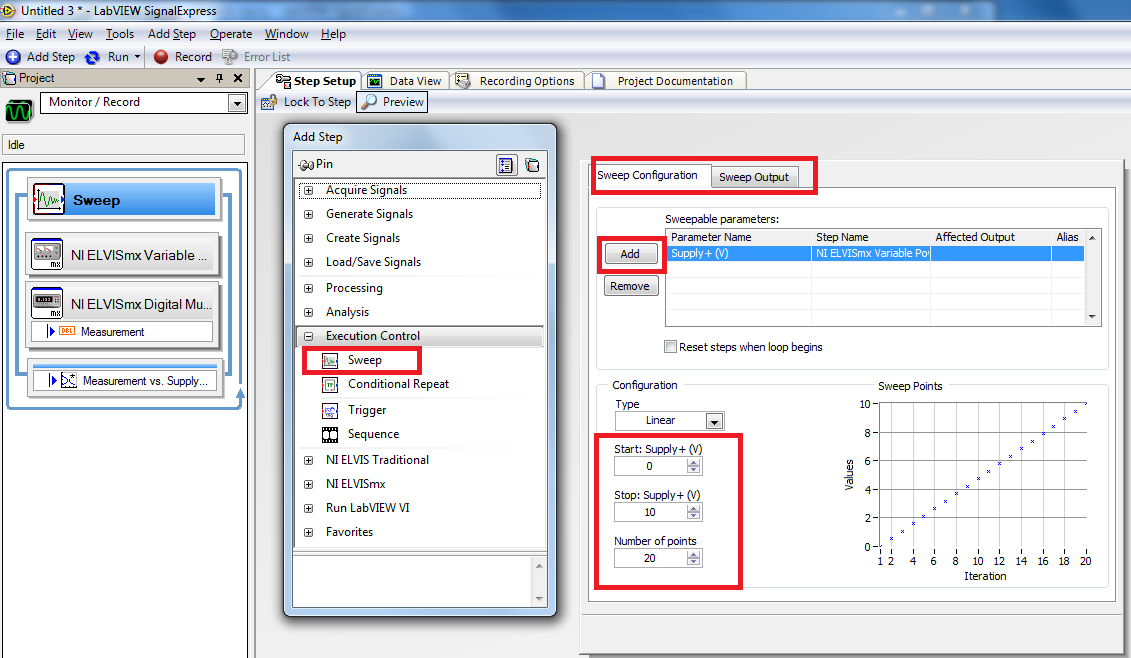Open the Run options dropdown arrow

pyautogui.click(x=137, y=56)
